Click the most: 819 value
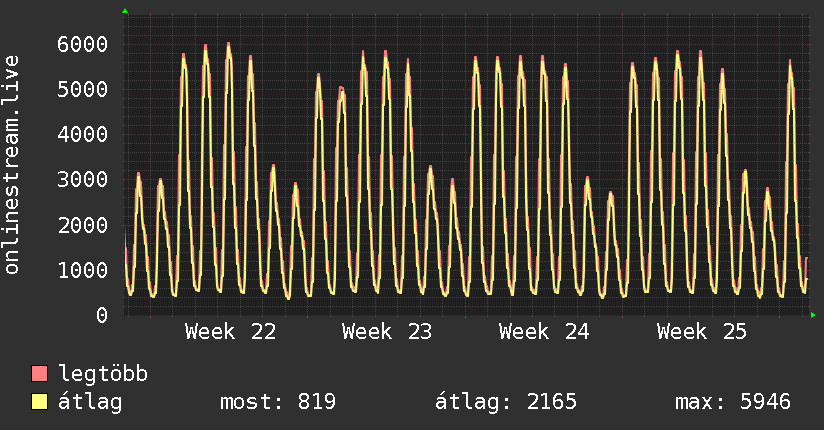The height and width of the screenshot is (430, 824). pos(278,402)
